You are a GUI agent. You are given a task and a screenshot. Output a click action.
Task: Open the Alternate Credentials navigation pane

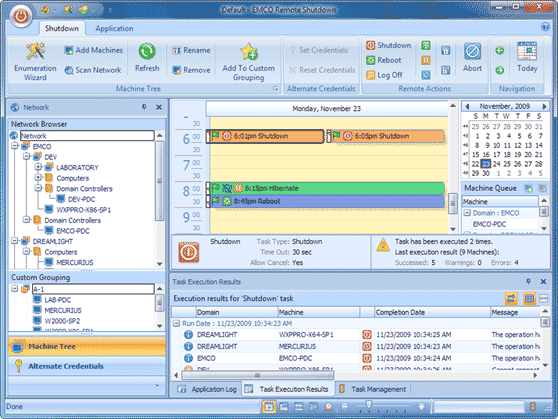tap(87, 366)
